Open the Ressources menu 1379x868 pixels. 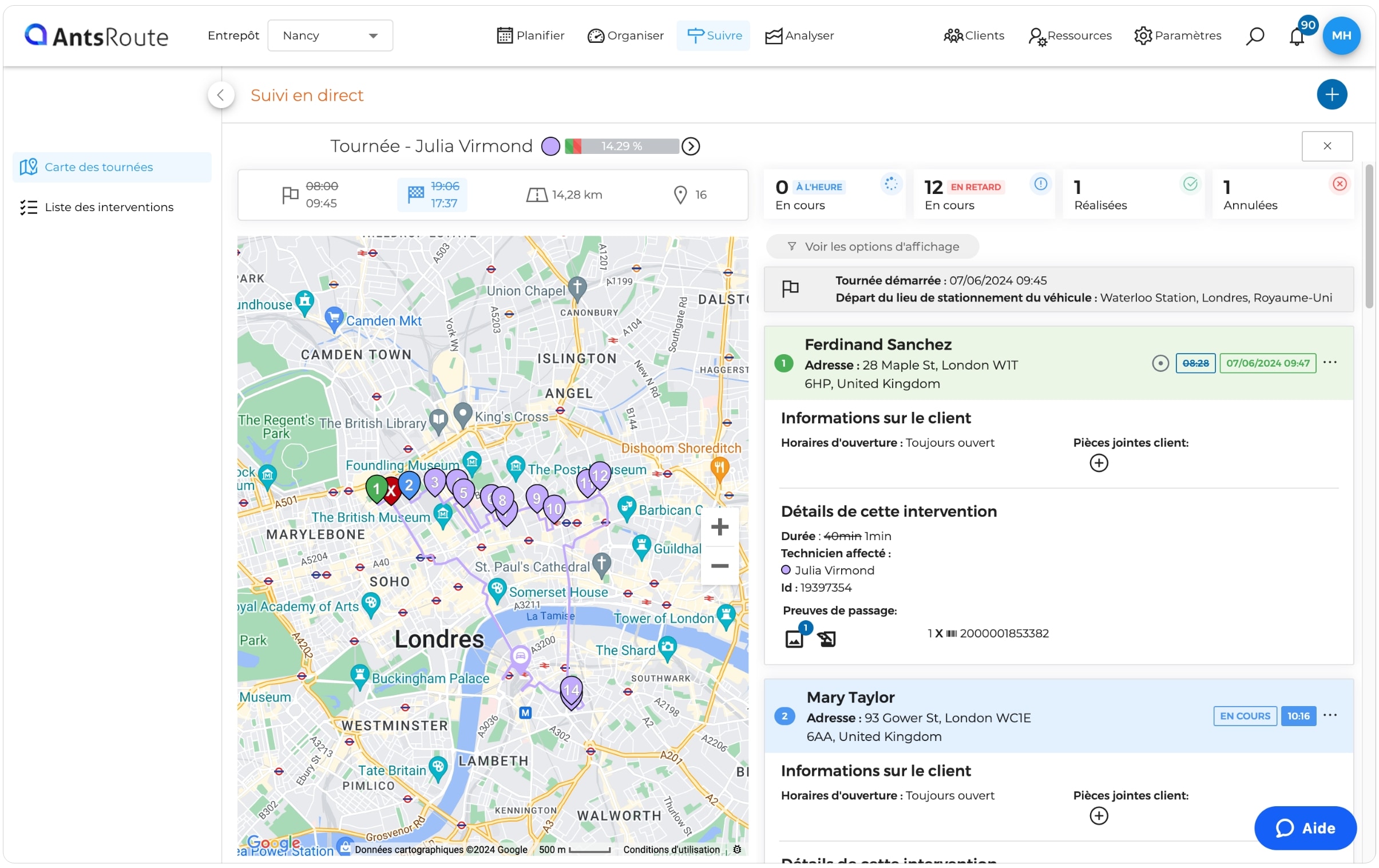coord(1070,35)
